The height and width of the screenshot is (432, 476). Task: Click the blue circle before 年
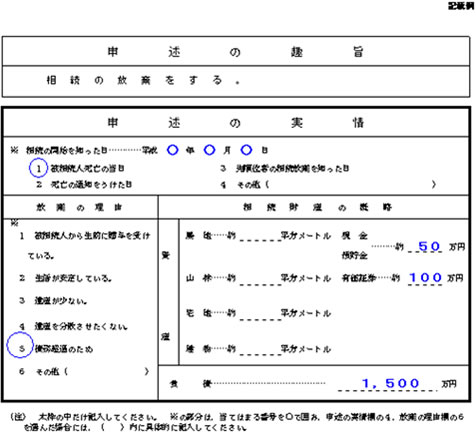click(172, 150)
